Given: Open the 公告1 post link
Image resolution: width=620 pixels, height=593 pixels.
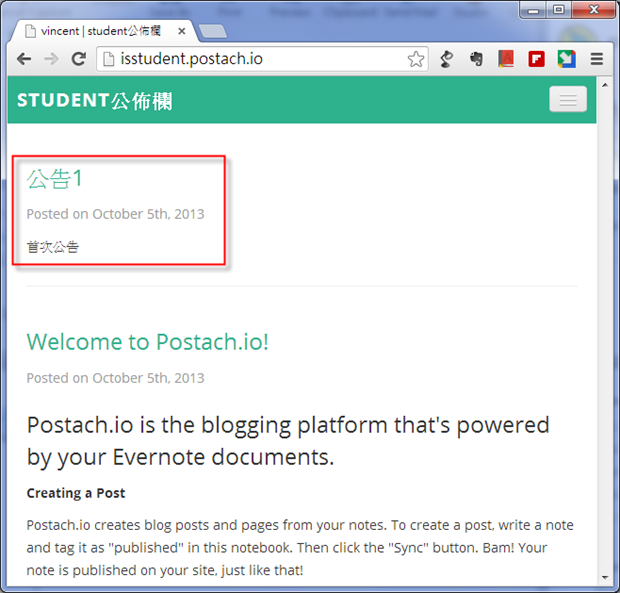Looking at the screenshot, I should point(55,179).
